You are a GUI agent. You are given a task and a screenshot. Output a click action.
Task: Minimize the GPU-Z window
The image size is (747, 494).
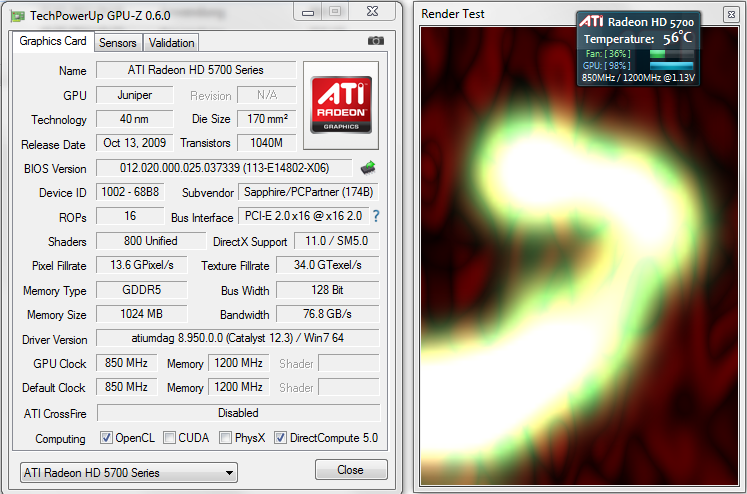(x=308, y=12)
